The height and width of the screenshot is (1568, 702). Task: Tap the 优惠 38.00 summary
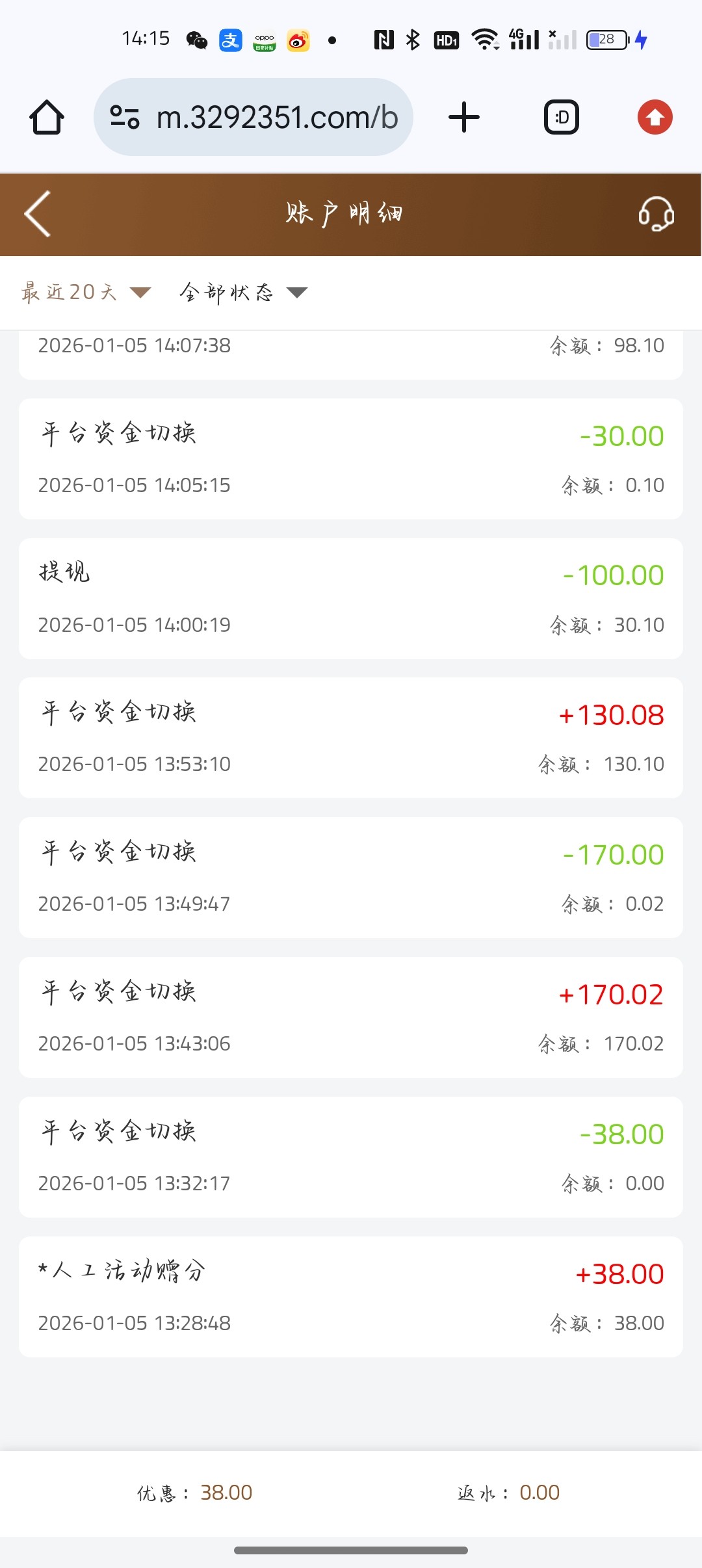click(194, 1493)
